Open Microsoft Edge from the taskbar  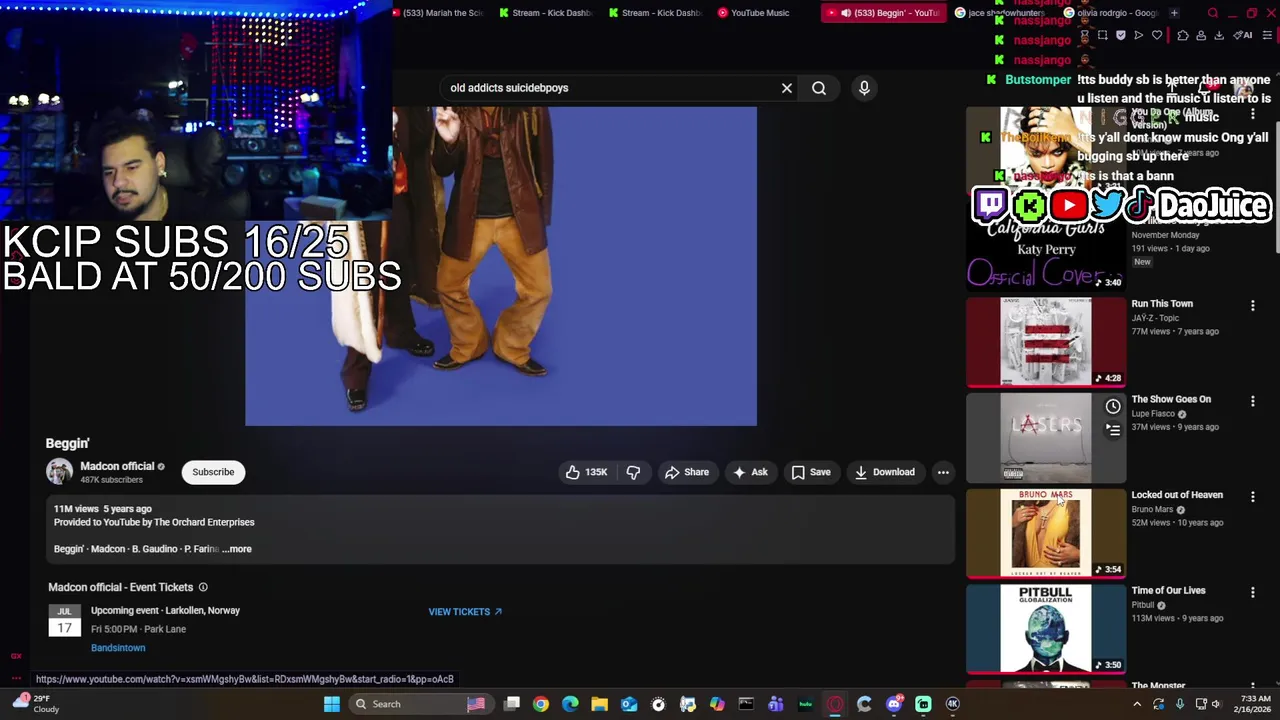pos(570,704)
